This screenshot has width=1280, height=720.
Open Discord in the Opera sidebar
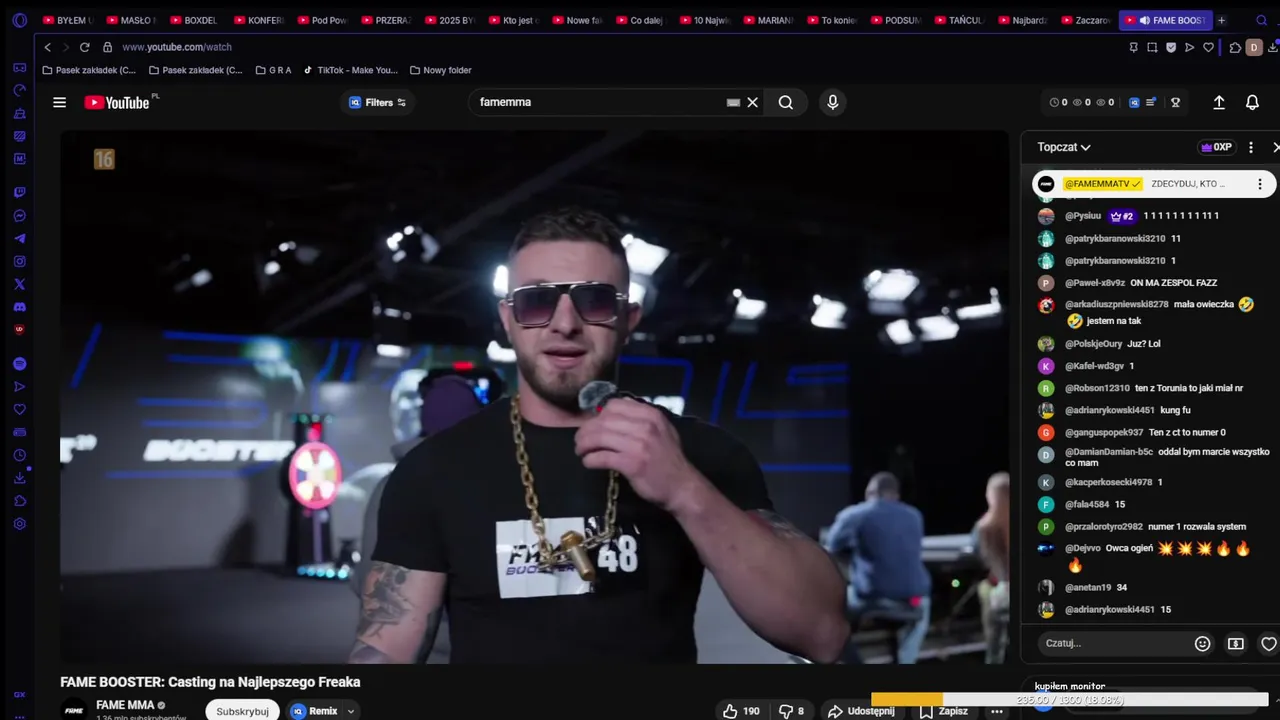[19, 307]
